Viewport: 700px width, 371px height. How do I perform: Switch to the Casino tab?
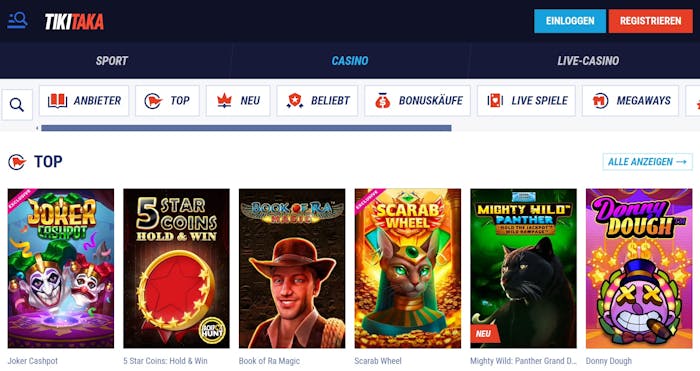(350, 61)
